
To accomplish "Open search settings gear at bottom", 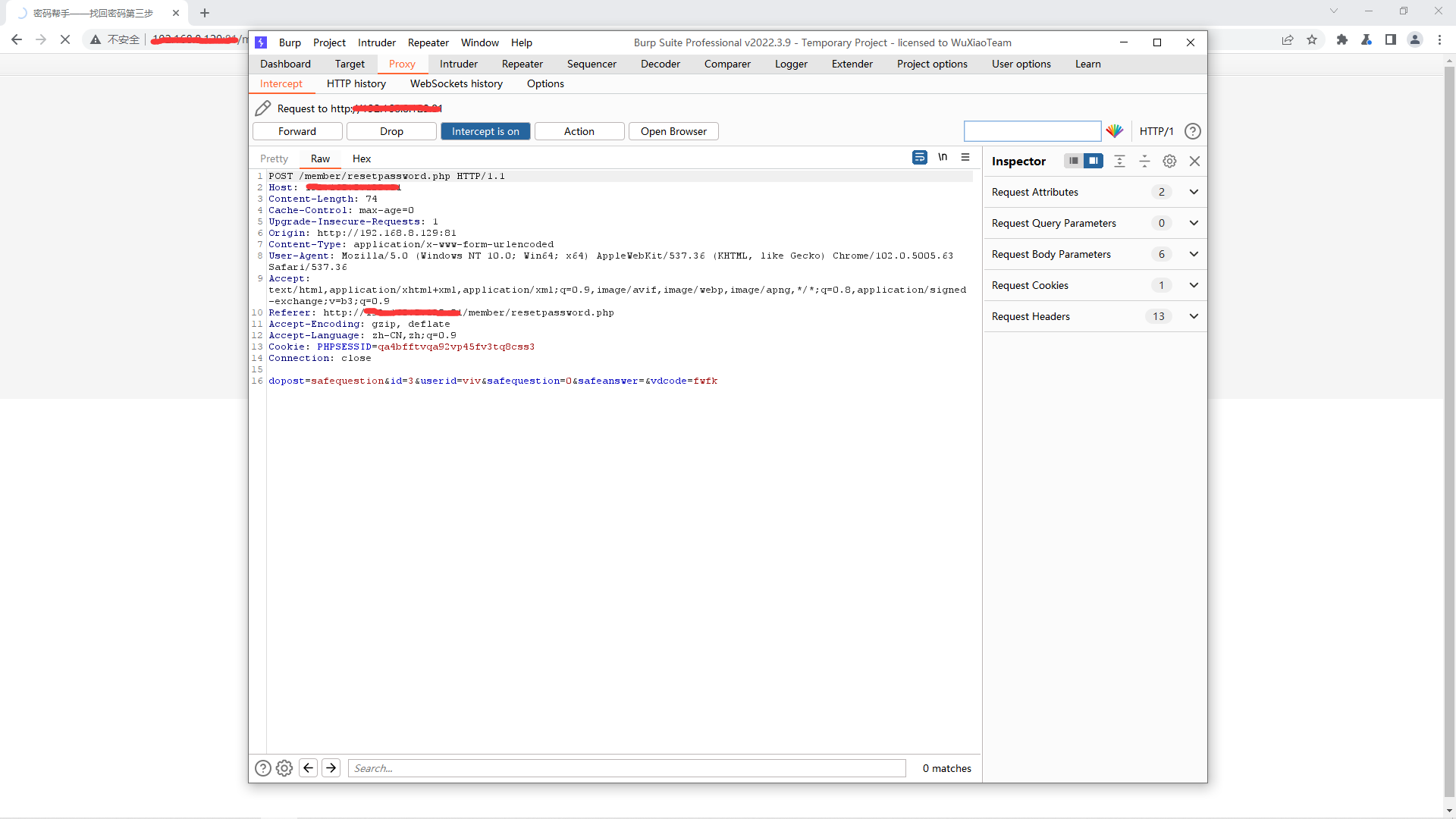I will click(x=284, y=768).
